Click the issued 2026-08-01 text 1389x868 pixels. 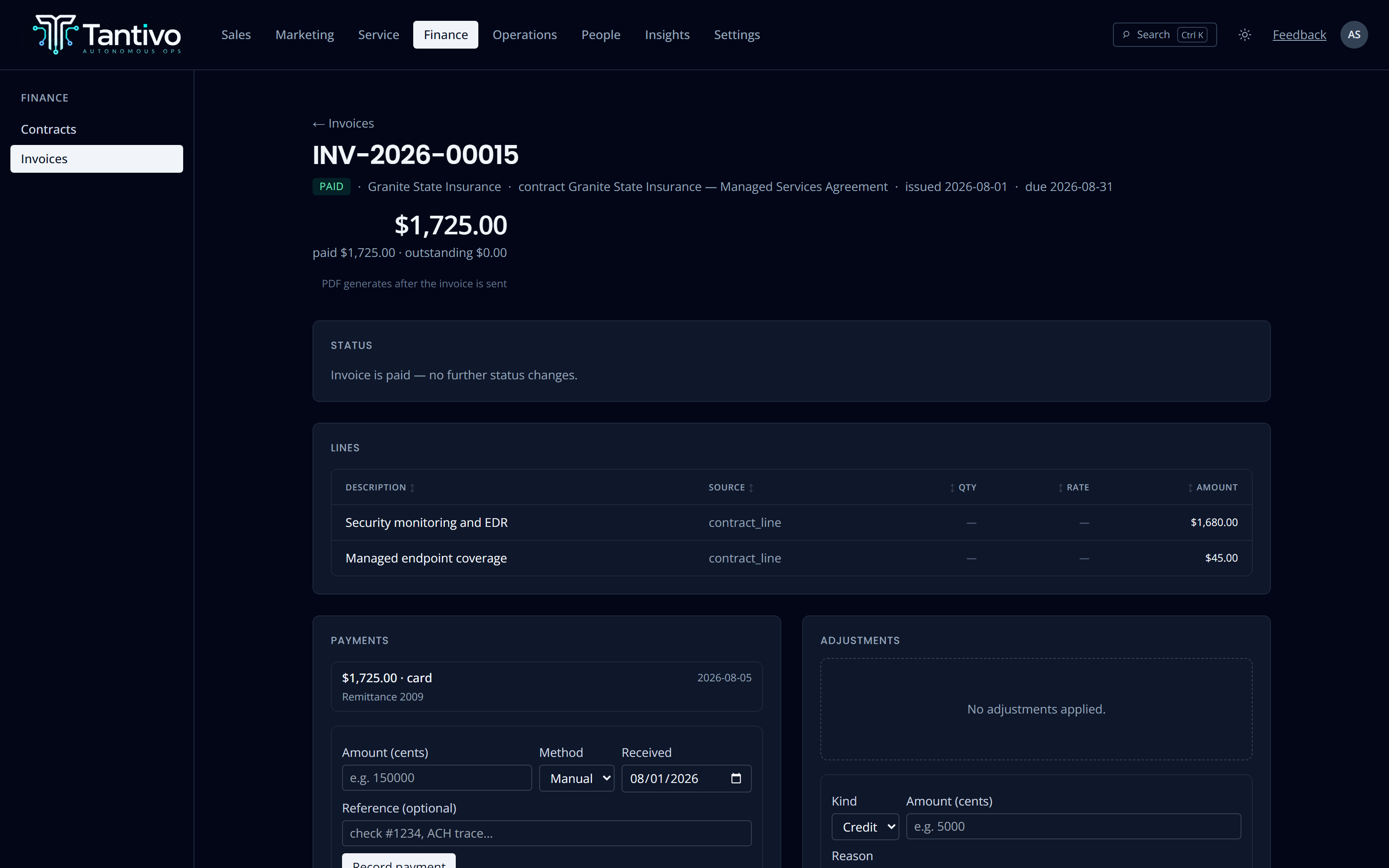point(956,187)
